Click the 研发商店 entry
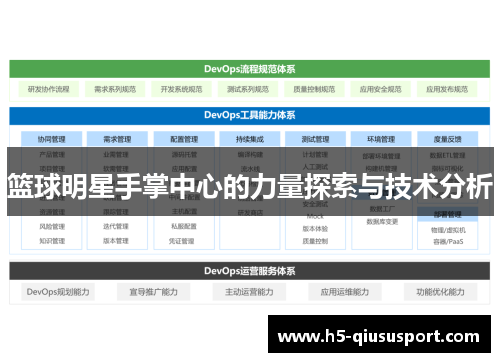This screenshot has width=500, height=362. tap(250, 213)
